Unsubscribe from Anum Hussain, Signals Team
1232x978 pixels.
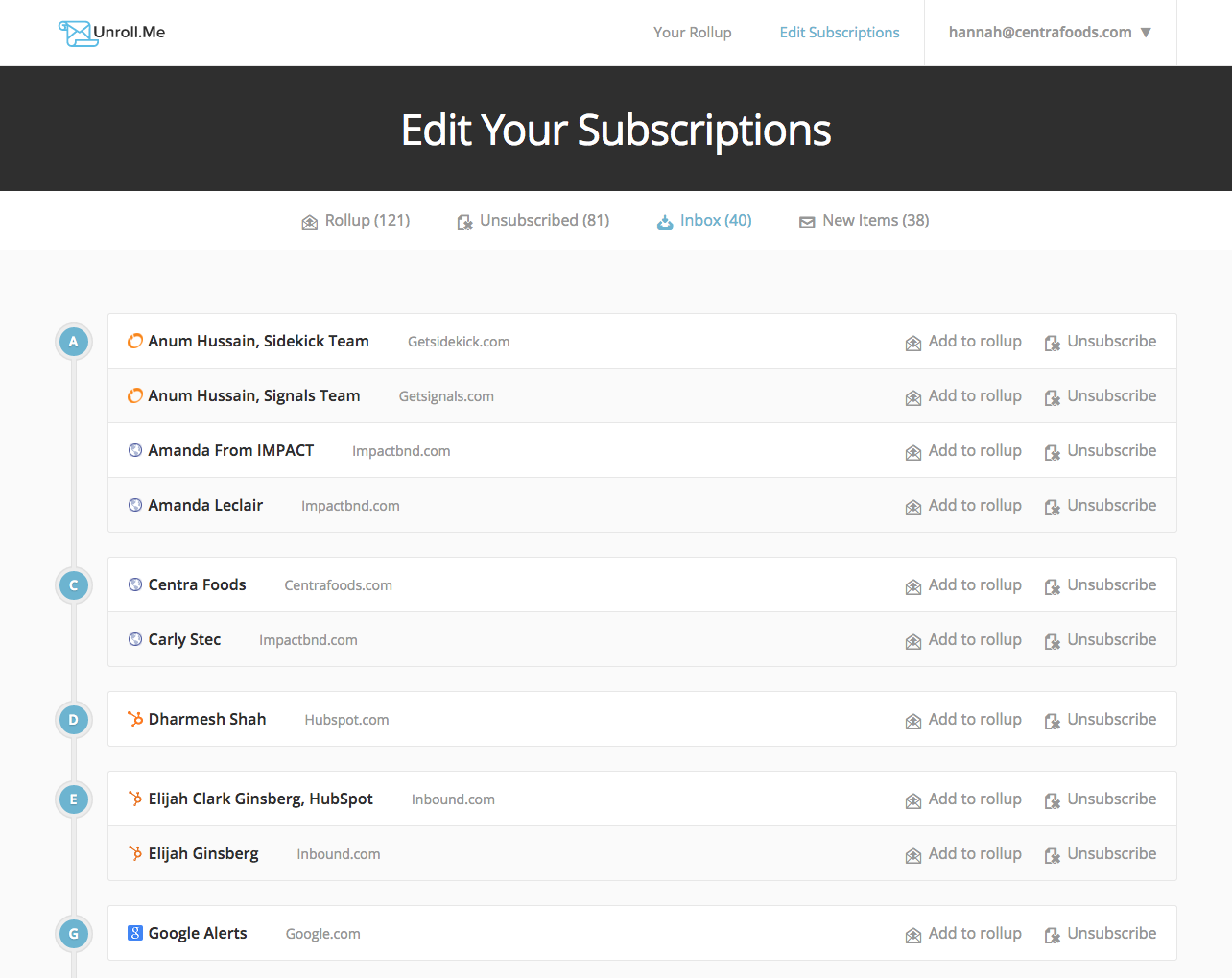click(x=1101, y=396)
